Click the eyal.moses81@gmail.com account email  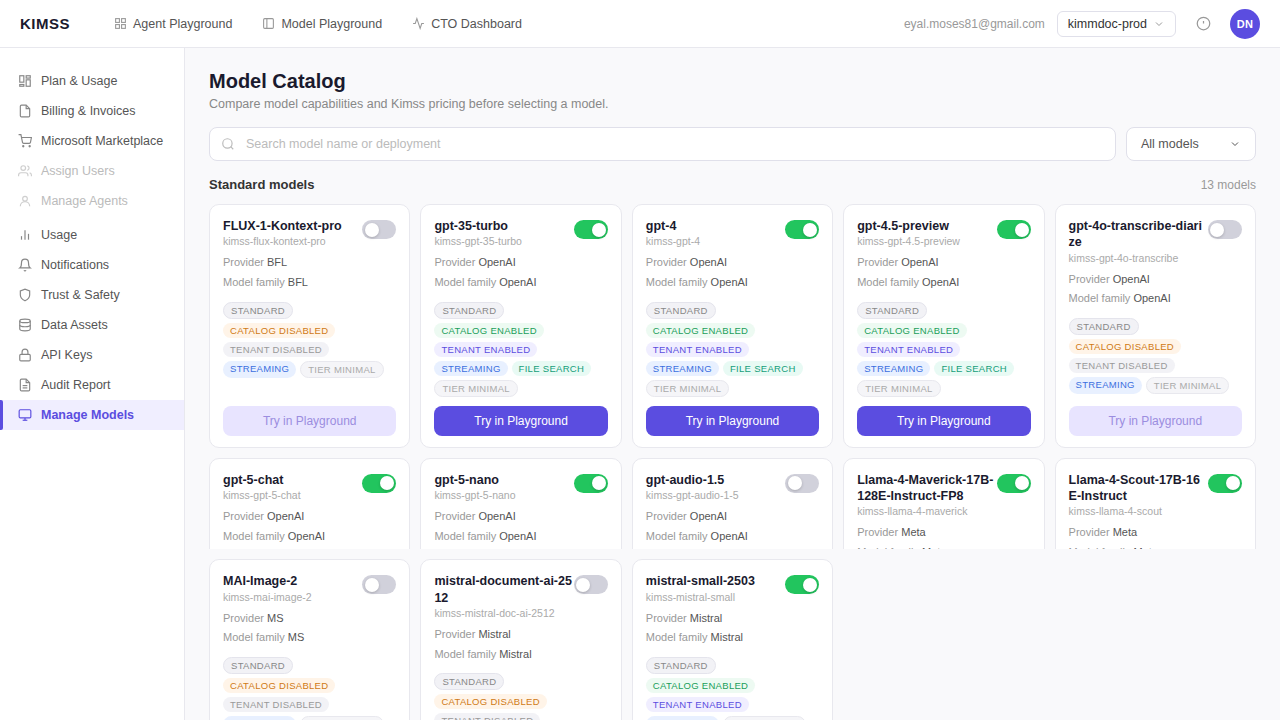(974, 24)
